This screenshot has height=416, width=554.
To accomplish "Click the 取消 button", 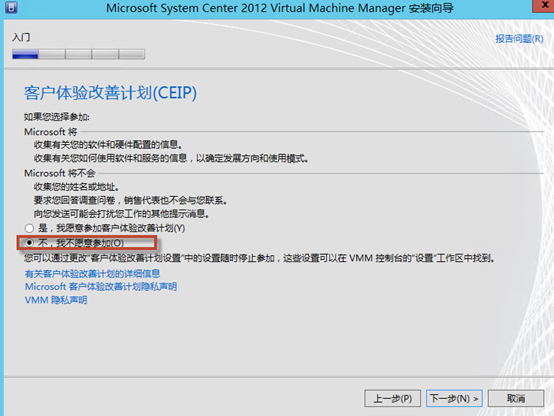I will click(516, 399).
